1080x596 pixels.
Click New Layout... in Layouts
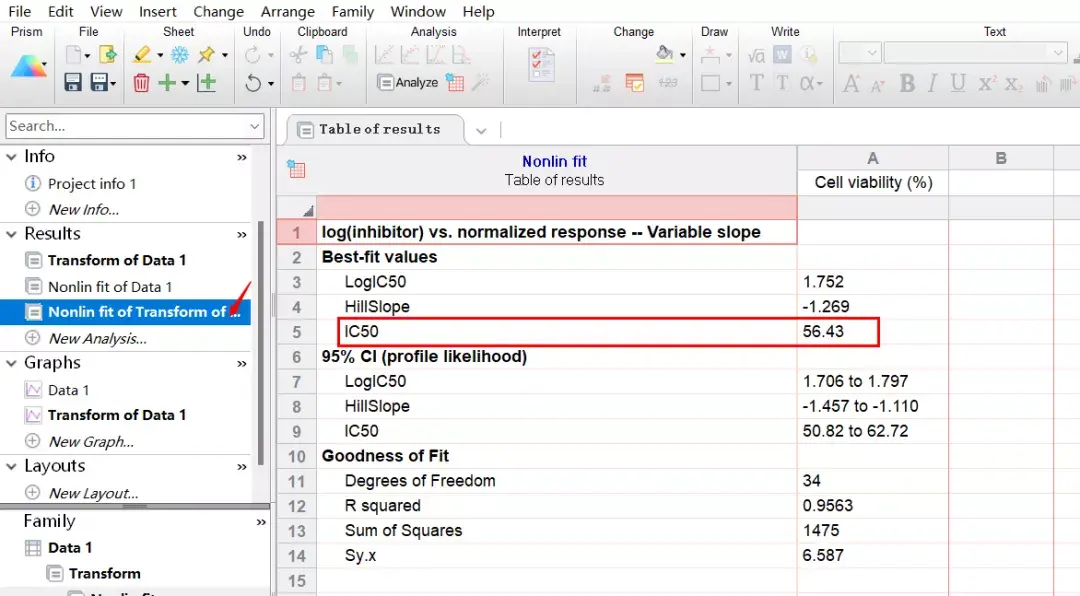click(93, 493)
